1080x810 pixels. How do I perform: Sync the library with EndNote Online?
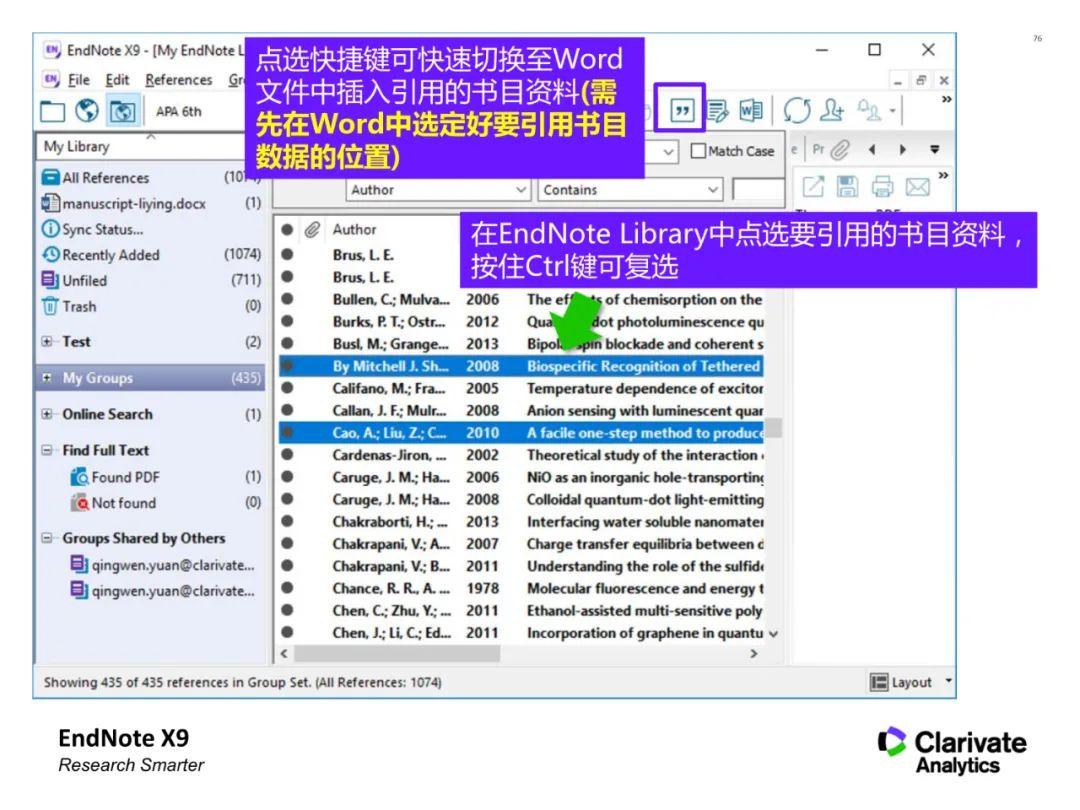click(797, 109)
